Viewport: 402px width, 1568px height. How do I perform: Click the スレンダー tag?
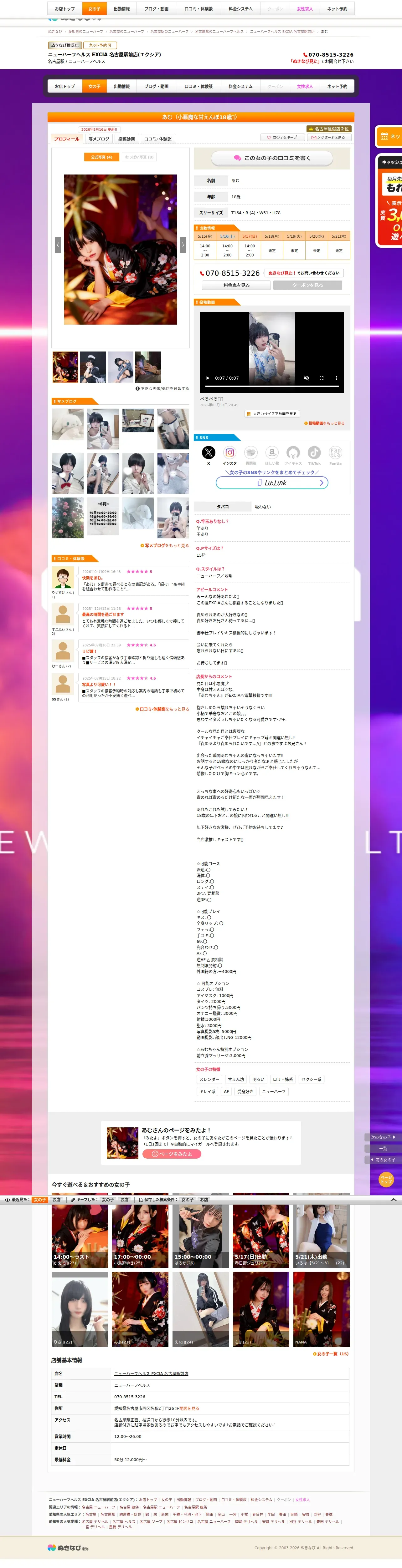pos(209,1079)
